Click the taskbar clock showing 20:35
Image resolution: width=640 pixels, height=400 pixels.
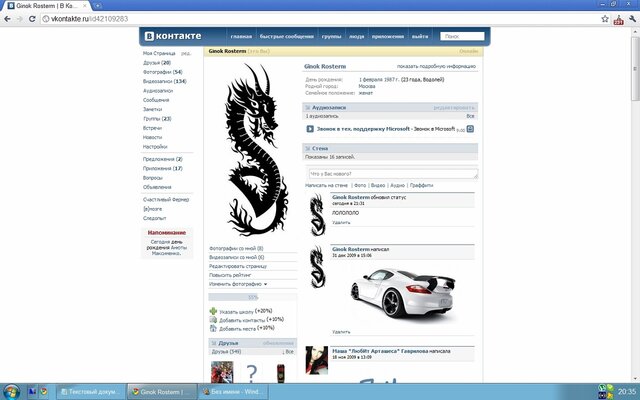627,392
